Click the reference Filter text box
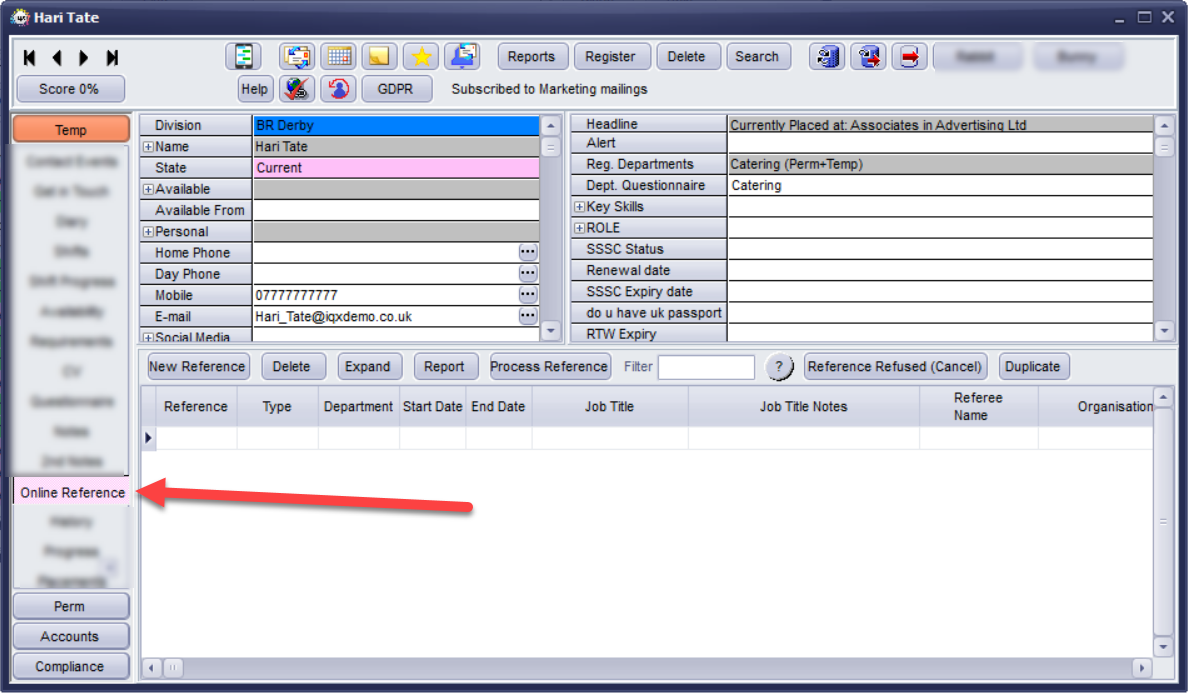 click(x=706, y=367)
